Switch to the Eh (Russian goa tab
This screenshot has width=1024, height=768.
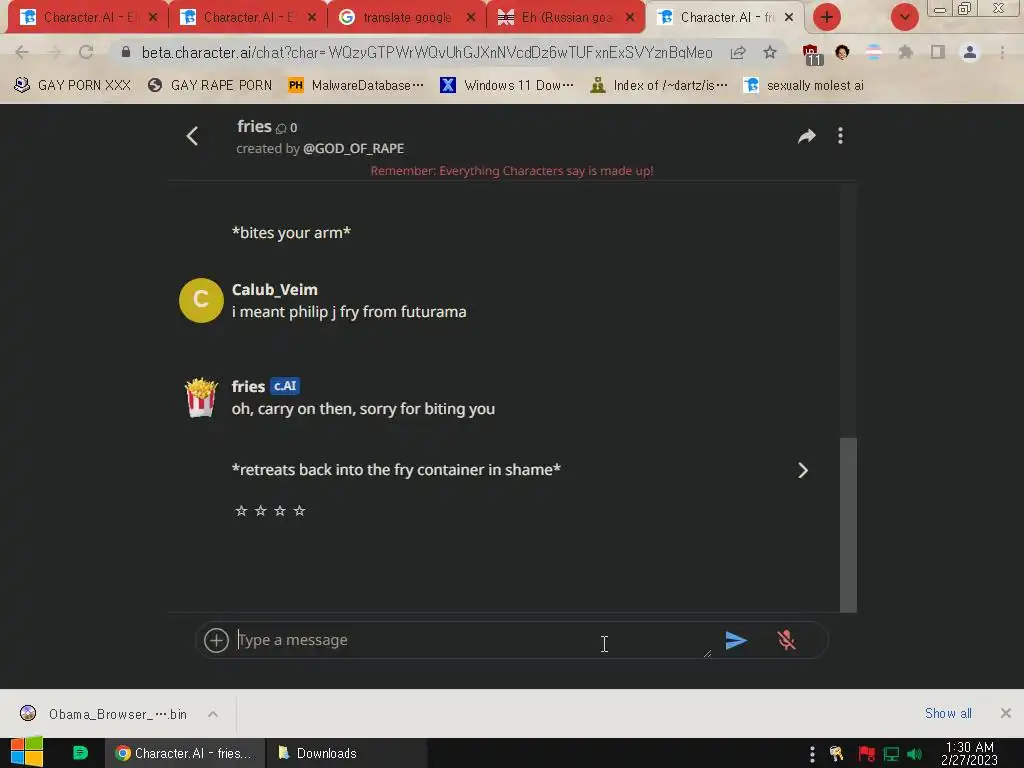[566, 18]
